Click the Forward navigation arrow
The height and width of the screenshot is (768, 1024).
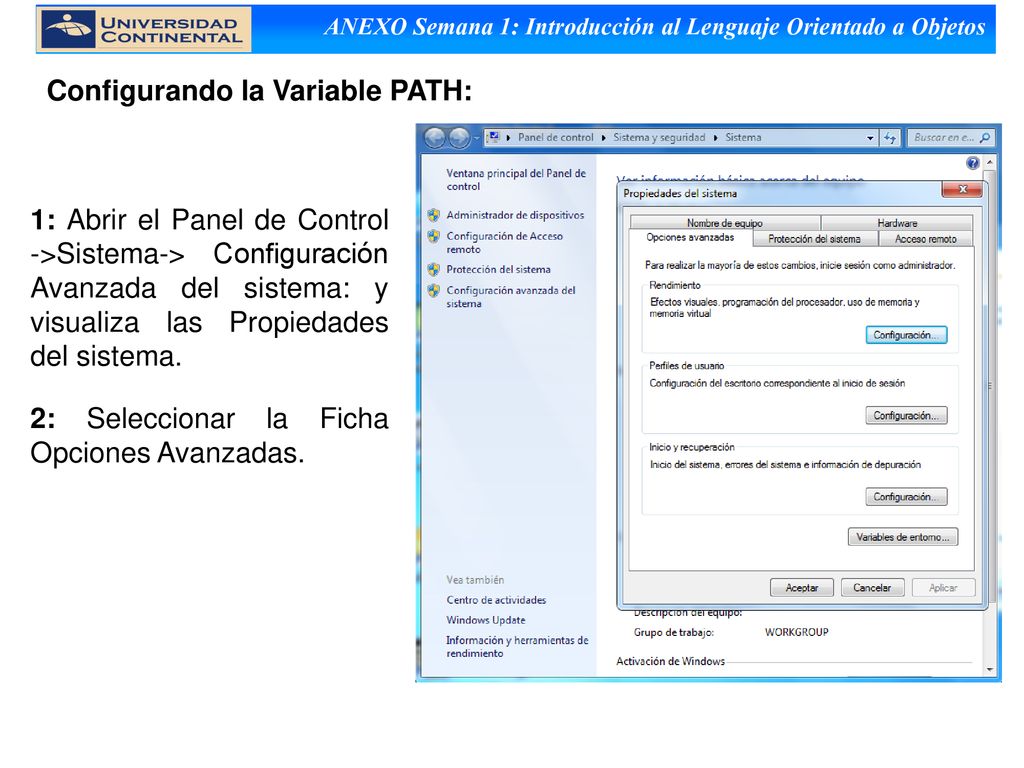459,138
